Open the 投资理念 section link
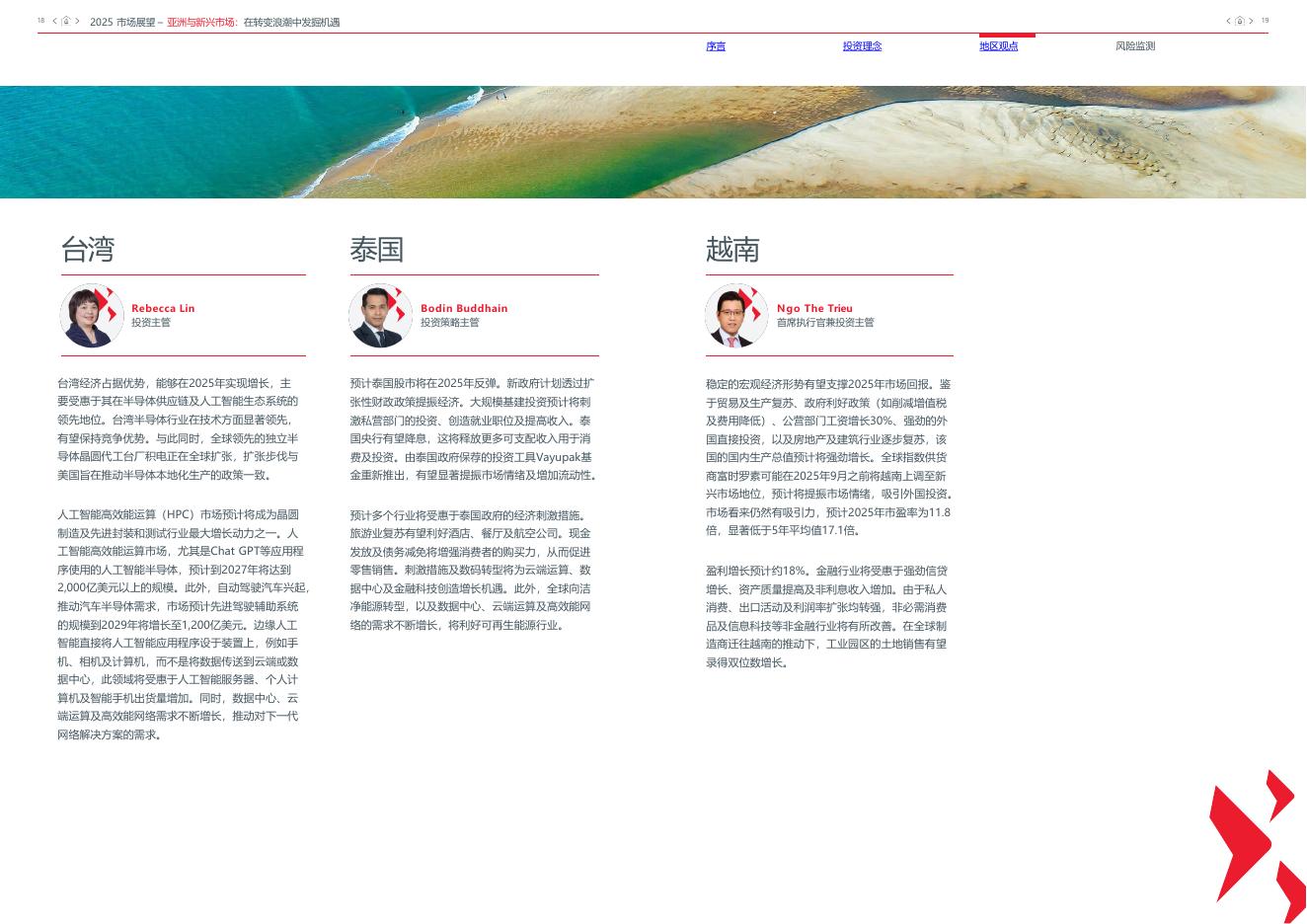Image resolution: width=1307 pixels, height=924 pixels. 862,46
